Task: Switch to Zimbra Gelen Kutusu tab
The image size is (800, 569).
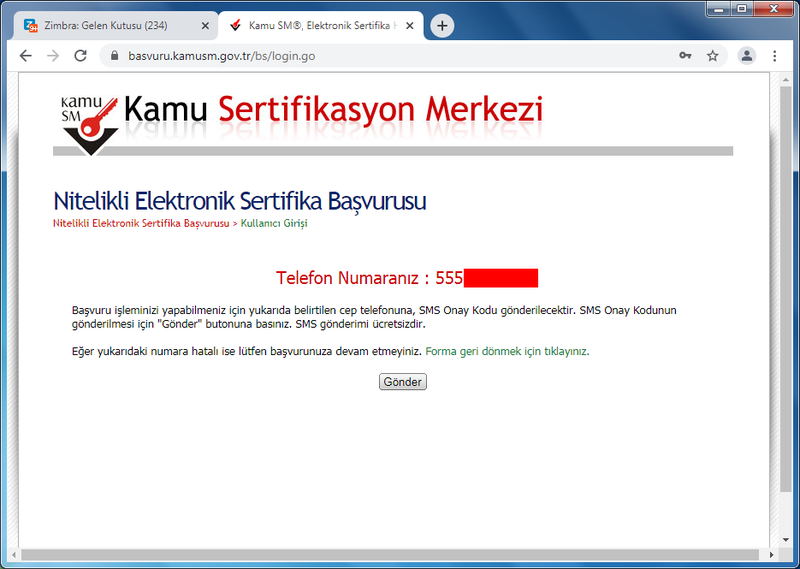Action: click(110, 25)
